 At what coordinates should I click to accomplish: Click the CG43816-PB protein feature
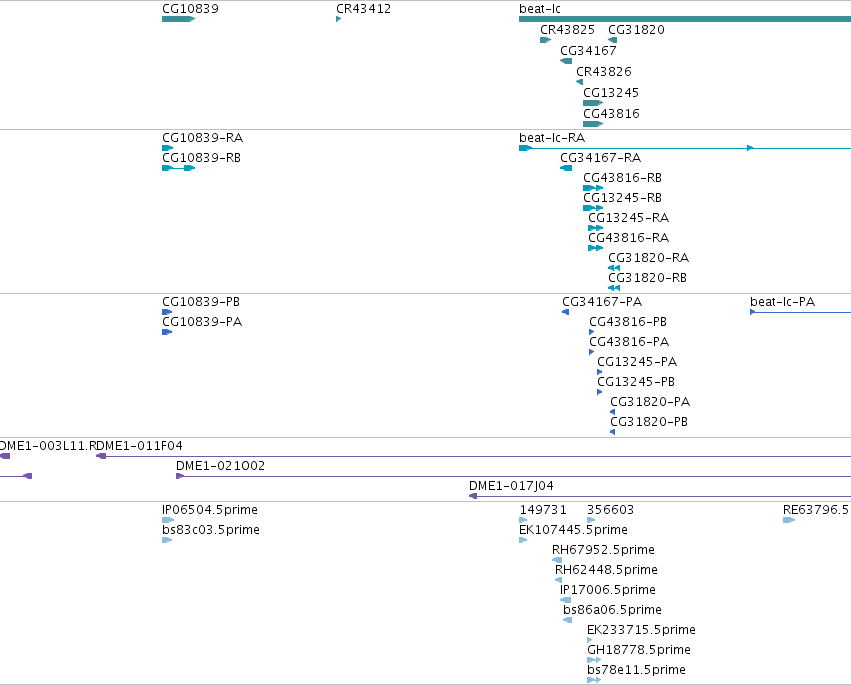coord(592,332)
